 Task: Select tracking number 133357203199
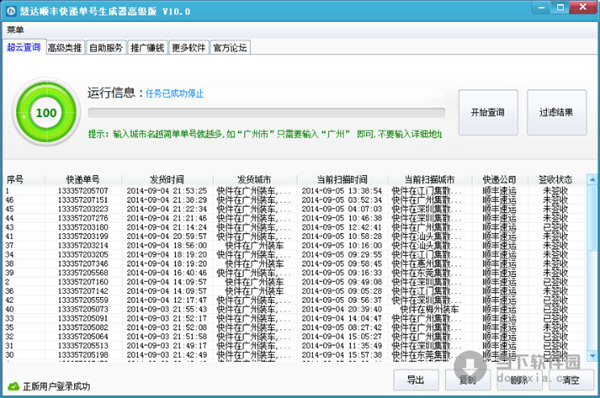tap(83, 236)
